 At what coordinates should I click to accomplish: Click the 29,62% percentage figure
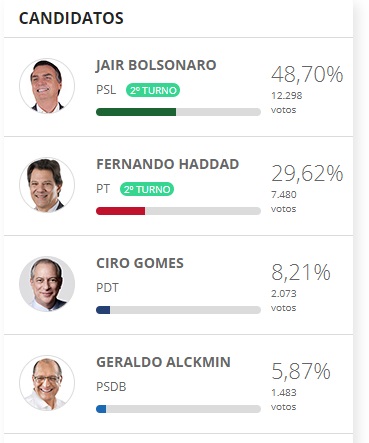click(307, 173)
